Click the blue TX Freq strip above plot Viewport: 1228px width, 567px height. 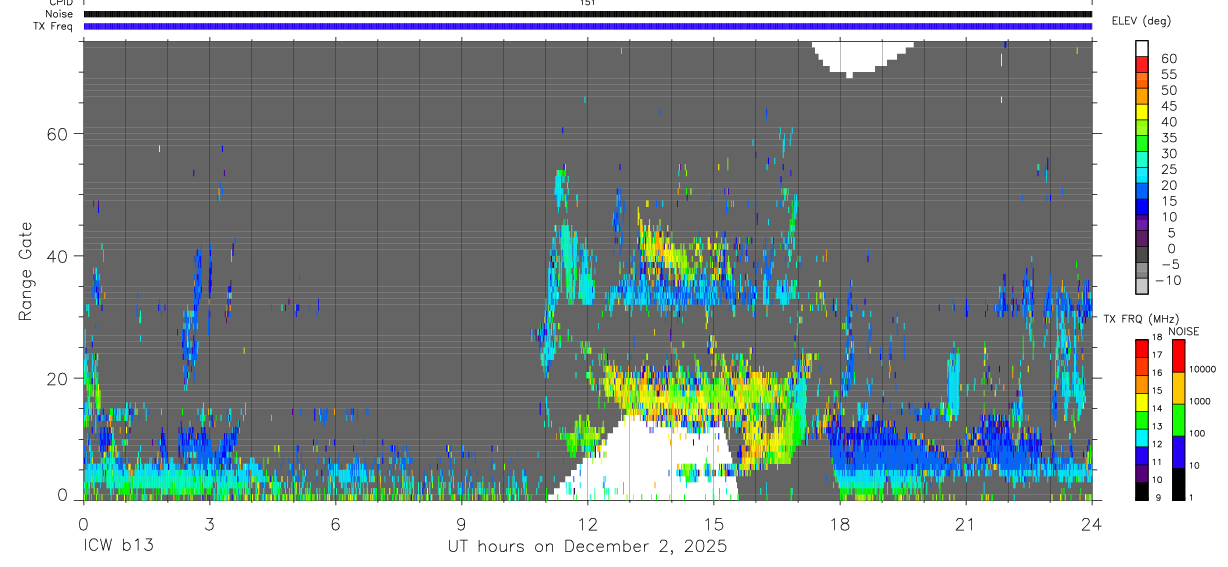pos(588,26)
